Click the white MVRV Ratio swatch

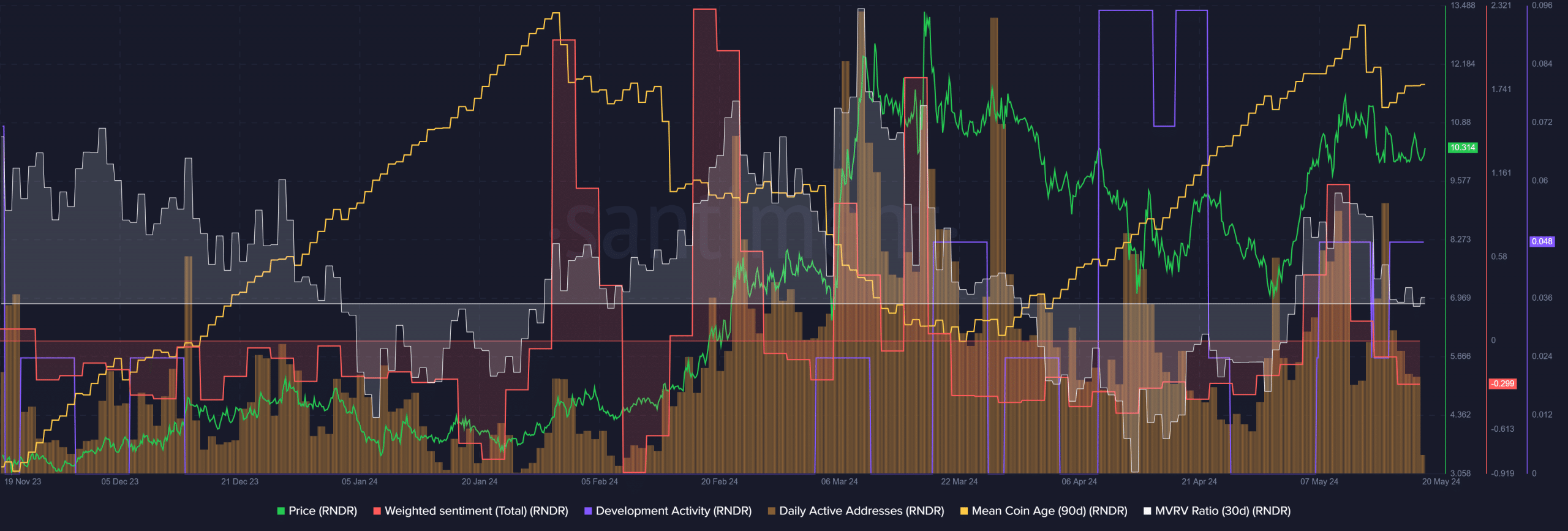coord(1147,511)
